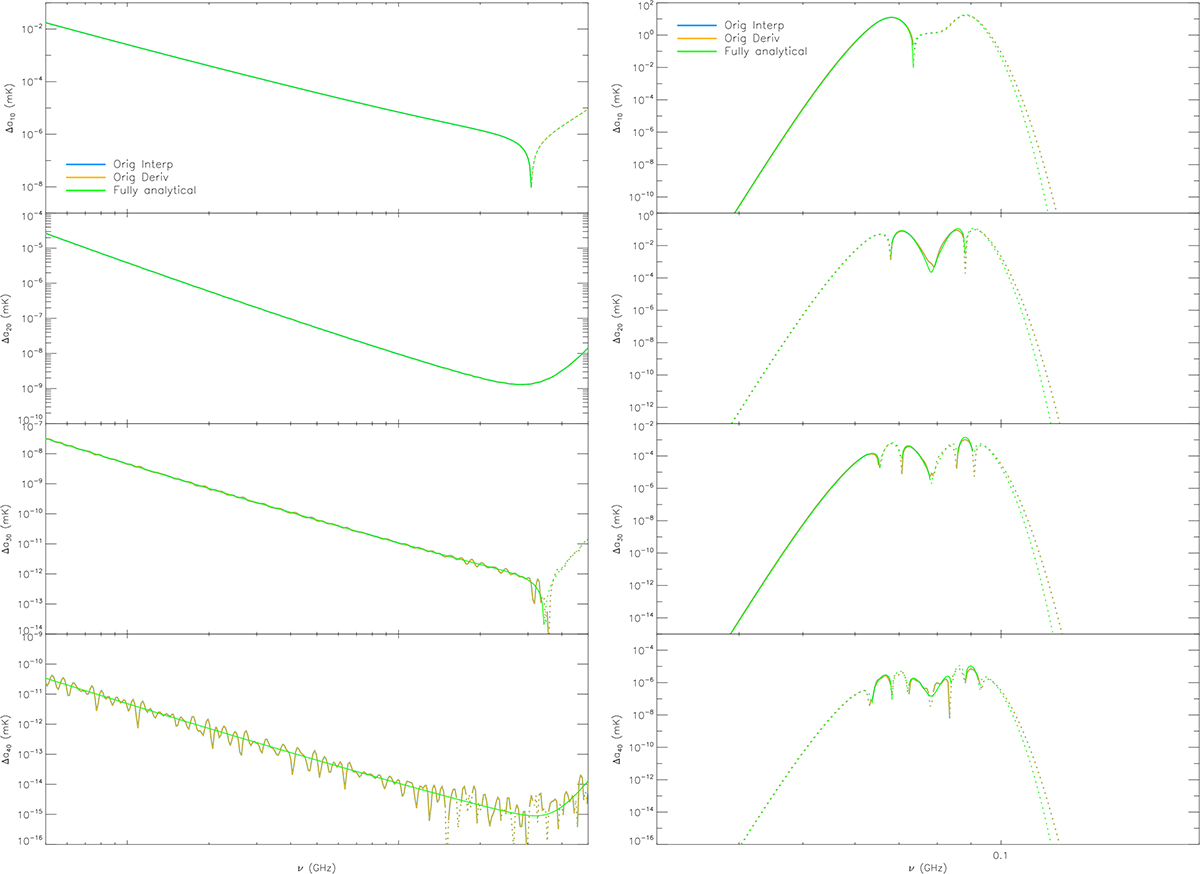Click 'Fully analytical' text in left plot legend
The width and height of the screenshot is (1200, 874).
click(152, 189)
